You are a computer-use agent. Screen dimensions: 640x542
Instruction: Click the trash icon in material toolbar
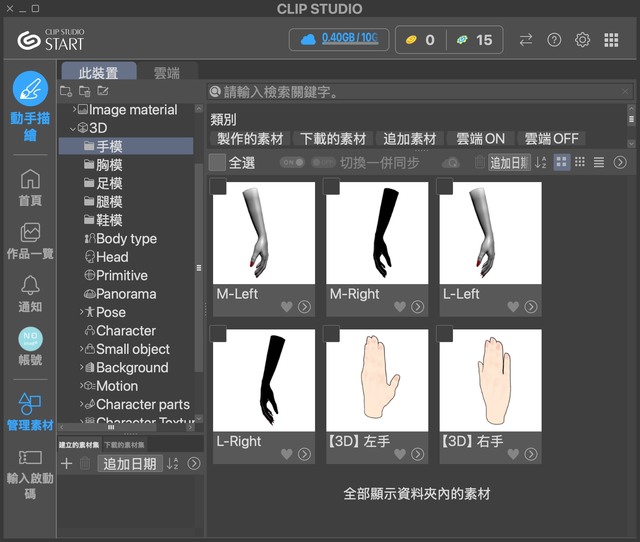tap(480, 162)
